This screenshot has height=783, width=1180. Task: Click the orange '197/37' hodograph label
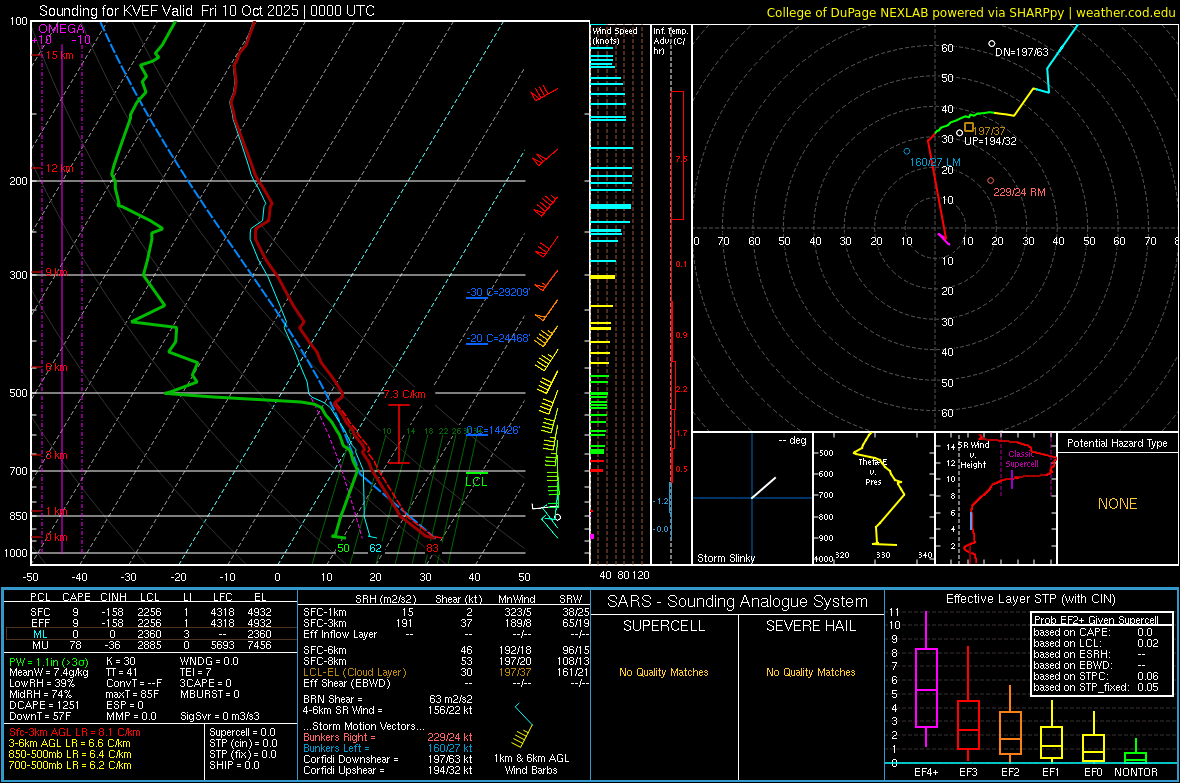click(x=990, y=131)
